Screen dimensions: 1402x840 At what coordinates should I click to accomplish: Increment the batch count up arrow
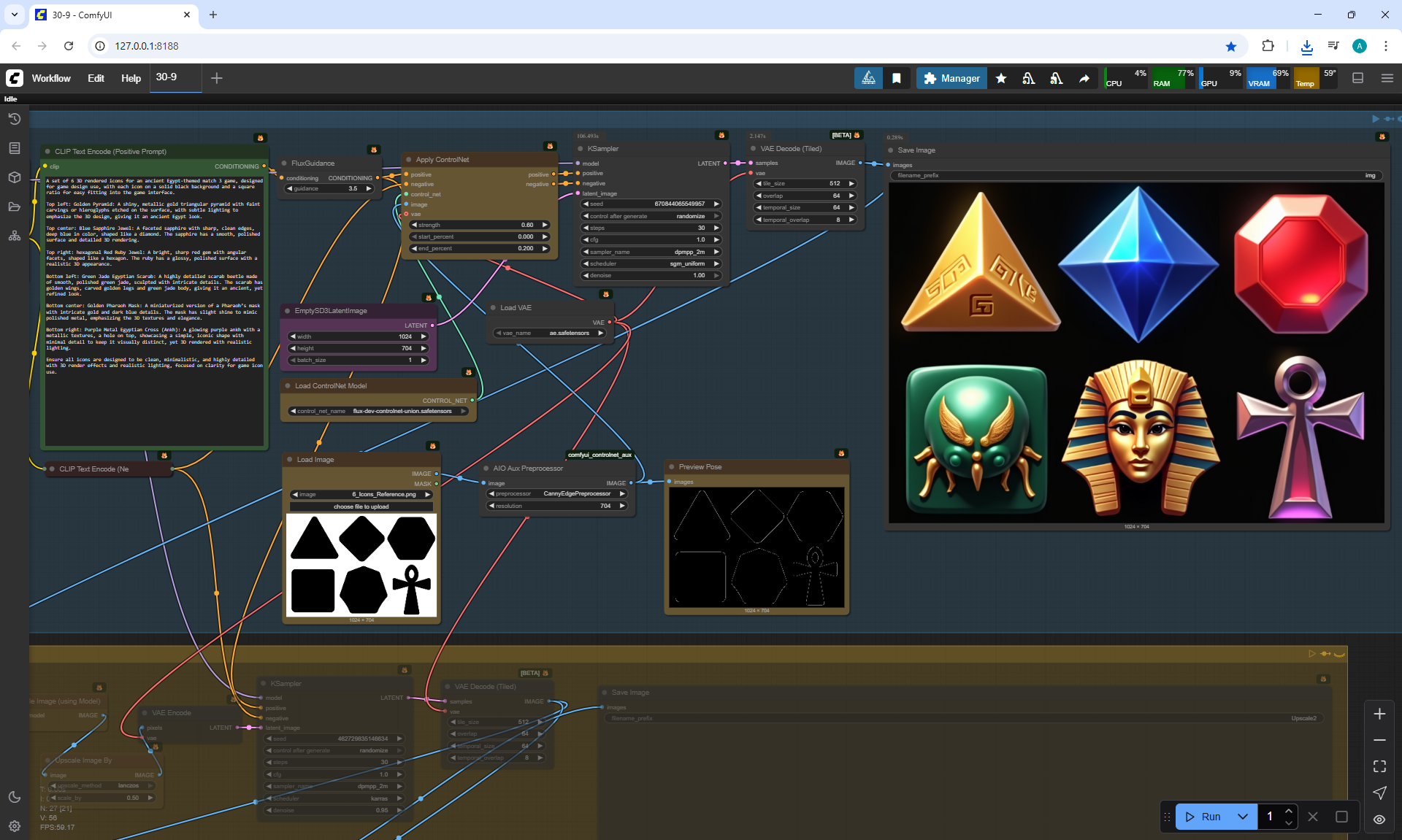1289,812
